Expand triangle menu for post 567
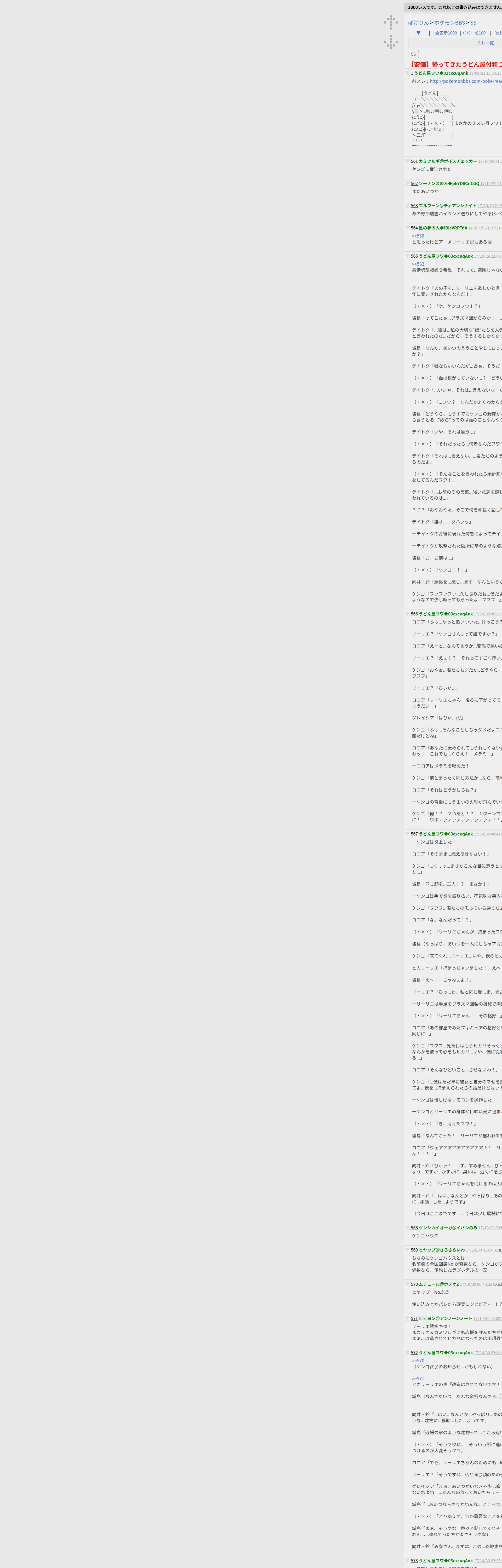This screenshot has height=1568, width=502. (408, 834)
